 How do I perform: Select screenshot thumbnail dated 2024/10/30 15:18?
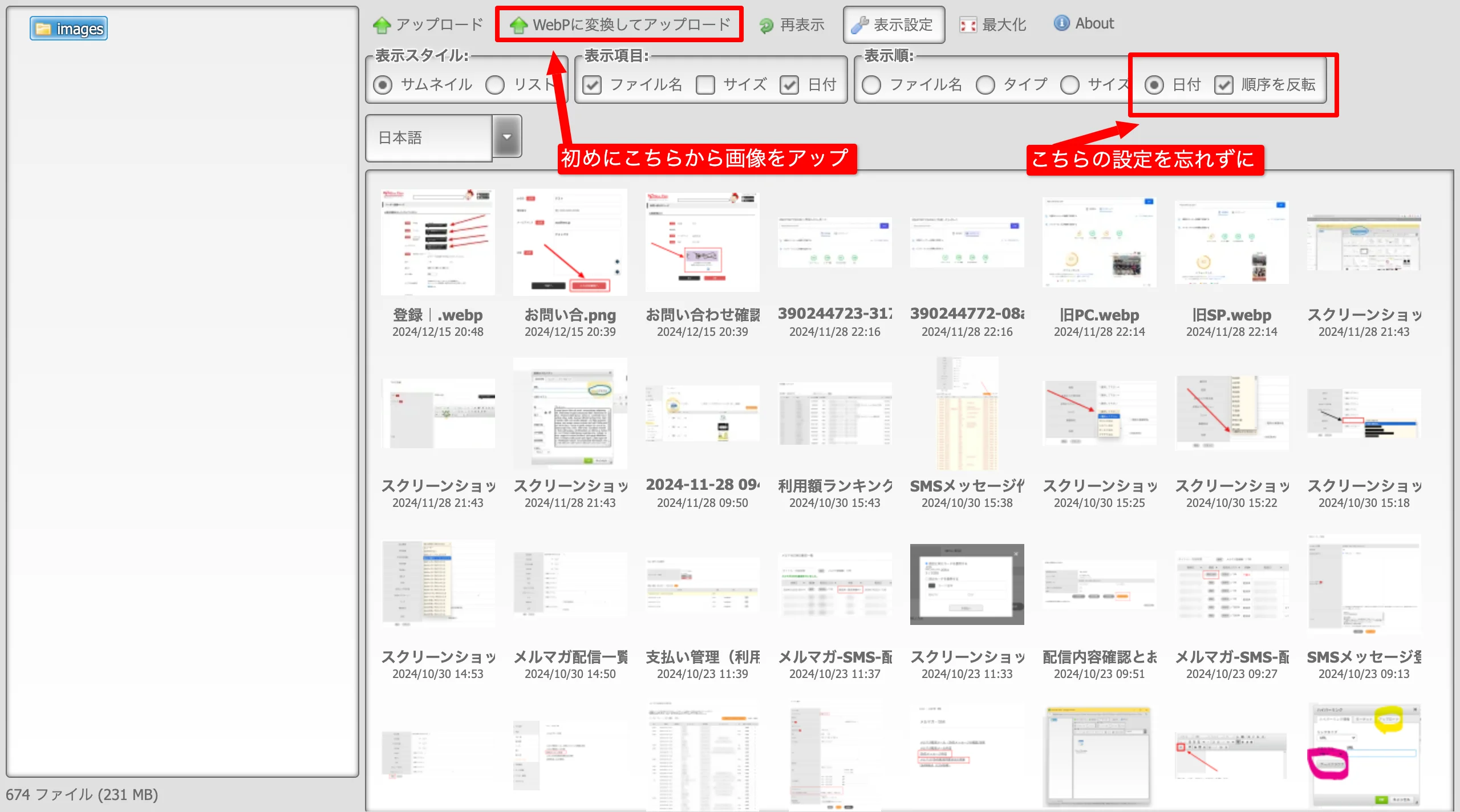(1364, 413)
